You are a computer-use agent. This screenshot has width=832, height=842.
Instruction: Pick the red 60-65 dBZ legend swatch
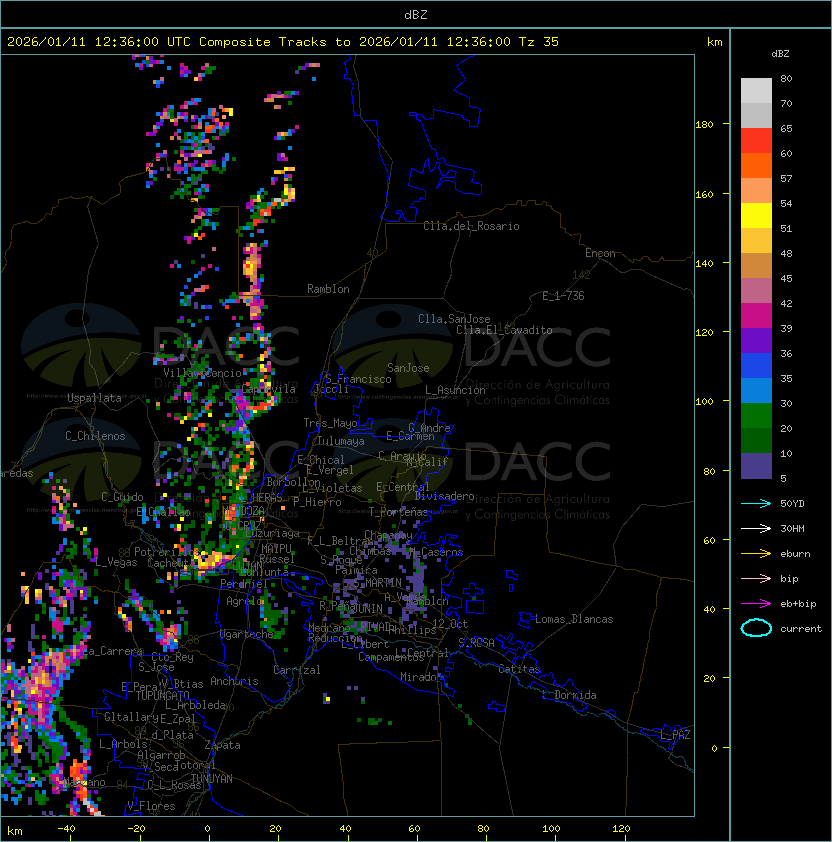[756, 141]
